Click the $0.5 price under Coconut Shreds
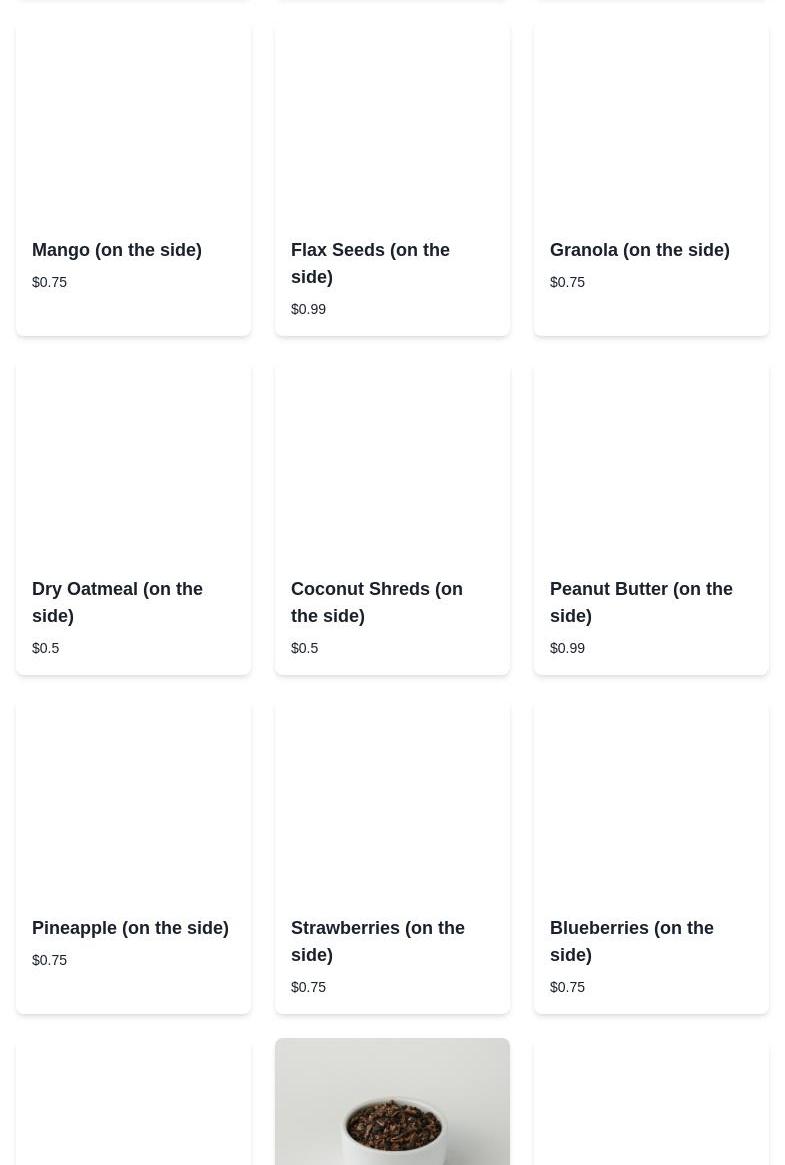The width and height of the screenshot is (785, 1165). tap(304, 648)
